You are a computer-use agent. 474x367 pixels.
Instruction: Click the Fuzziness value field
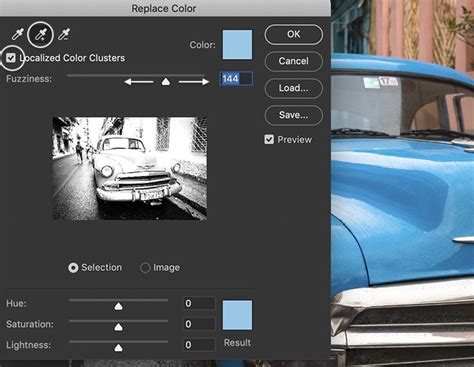click(236, 79)
